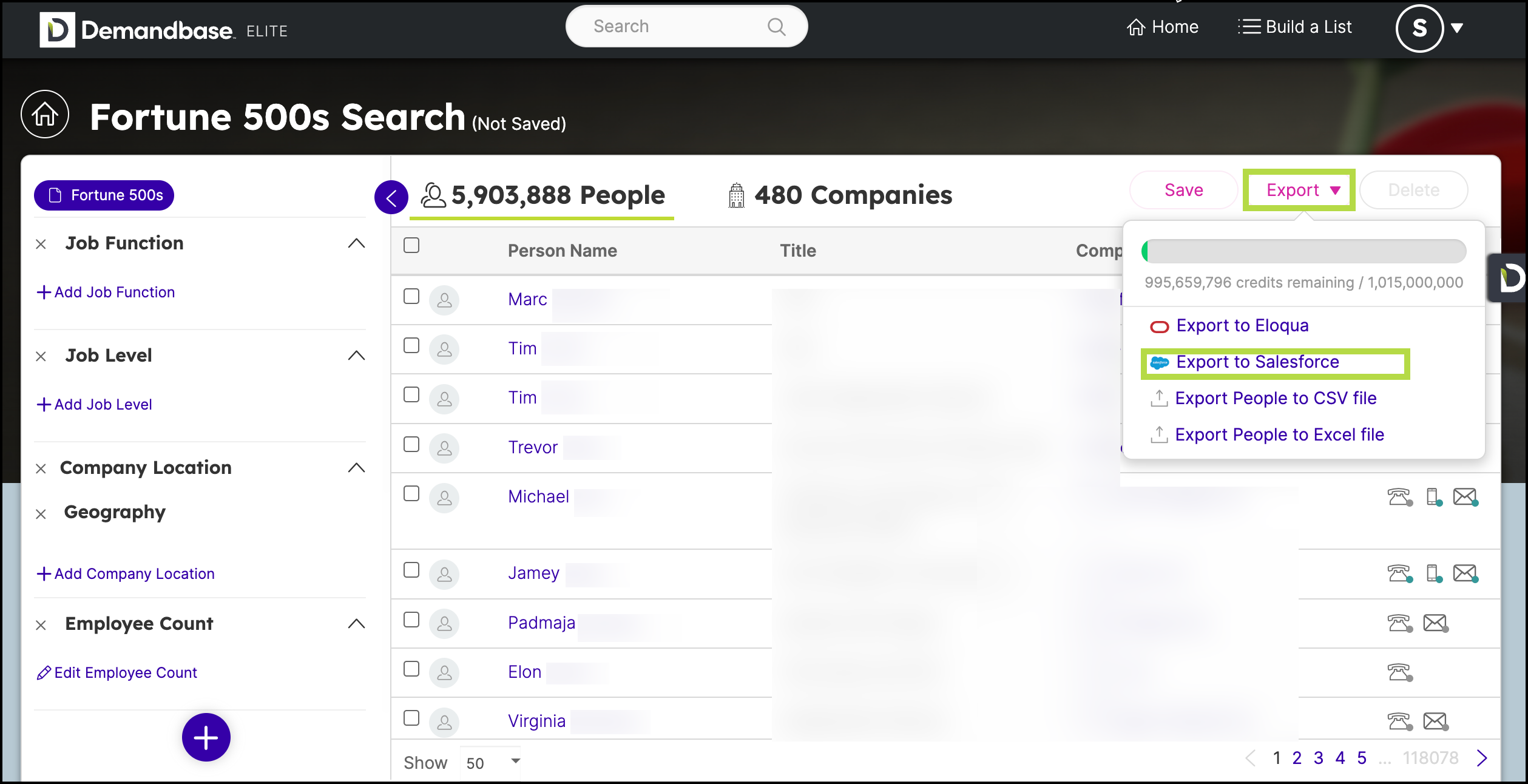Remove the Job Level filter
Image resolution: width=1528 pixels, height=784 pixels.
tap(41, 357)
